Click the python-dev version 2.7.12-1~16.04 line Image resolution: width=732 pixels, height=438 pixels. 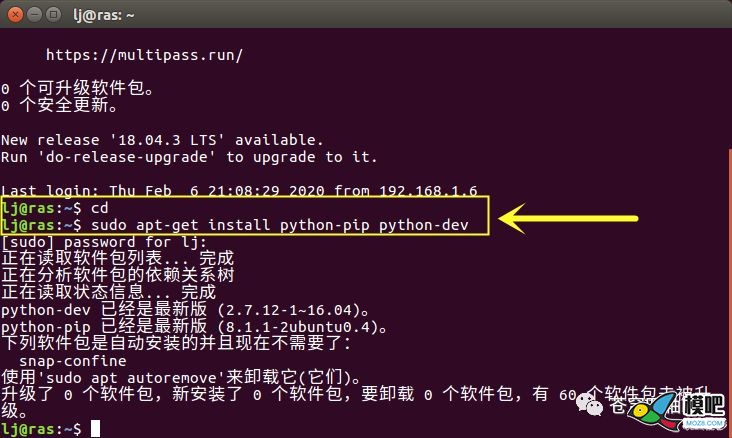[185, 310]
